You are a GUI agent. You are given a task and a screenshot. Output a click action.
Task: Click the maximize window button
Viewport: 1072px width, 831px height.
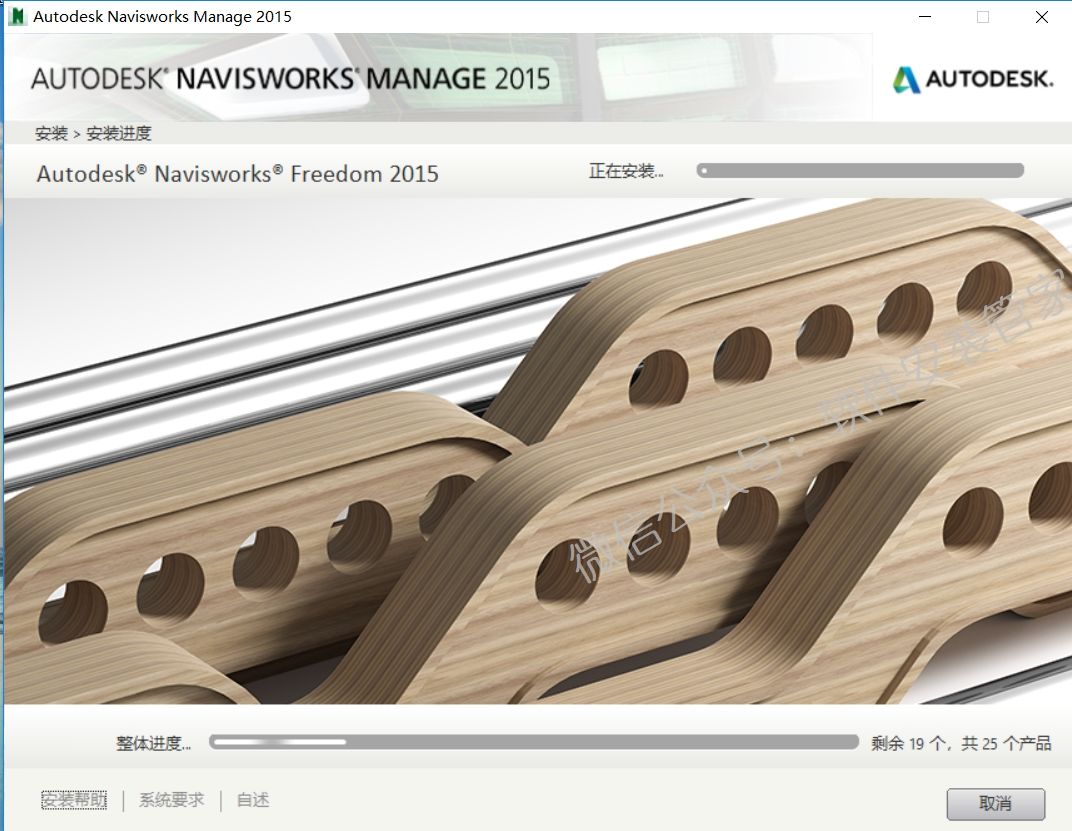tap(983, 17)
